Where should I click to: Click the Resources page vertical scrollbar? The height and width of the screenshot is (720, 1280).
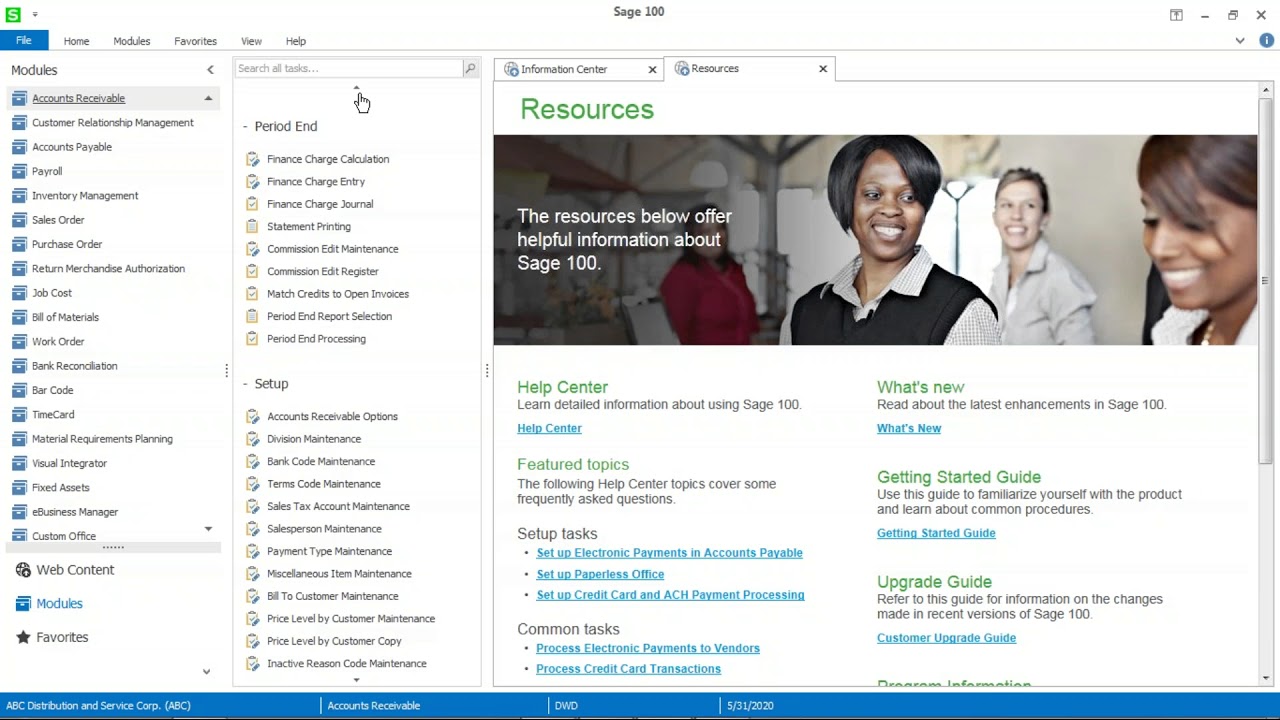1265,280
